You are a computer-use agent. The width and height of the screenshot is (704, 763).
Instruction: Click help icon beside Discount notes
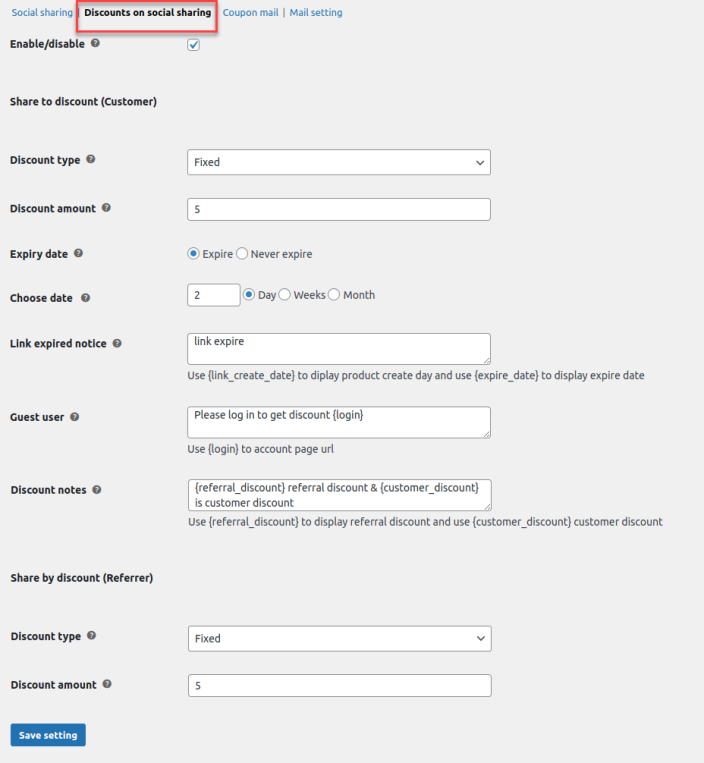(x=97, y=490)
